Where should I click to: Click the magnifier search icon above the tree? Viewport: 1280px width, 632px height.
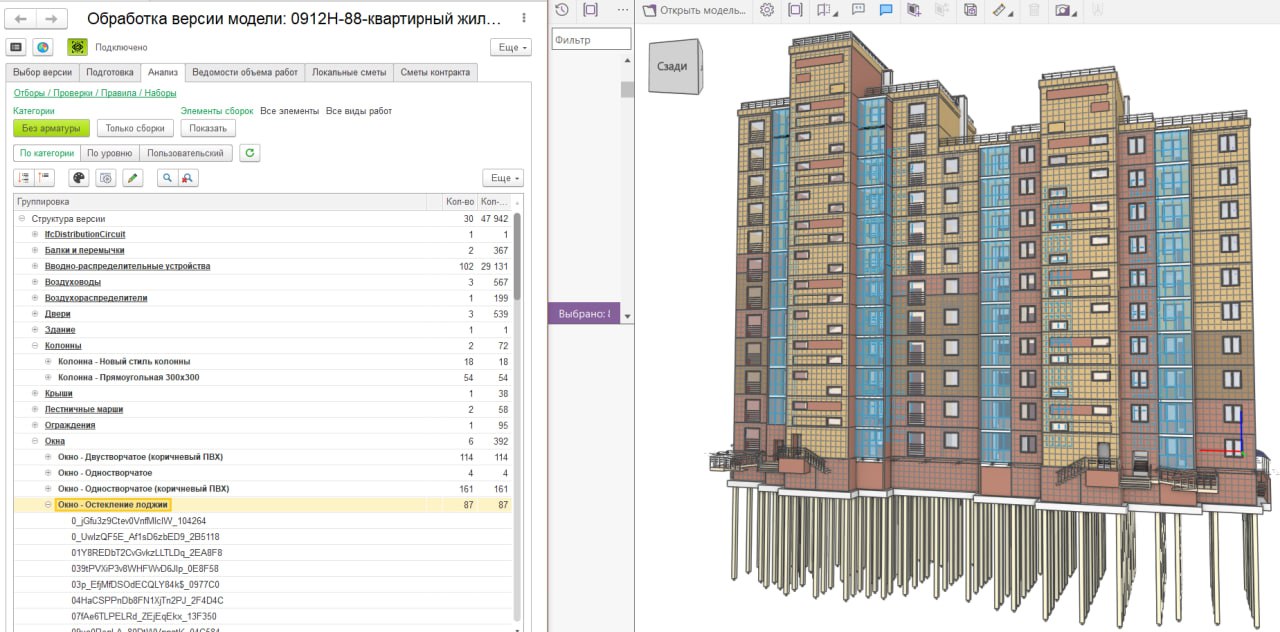click(166, 178)
